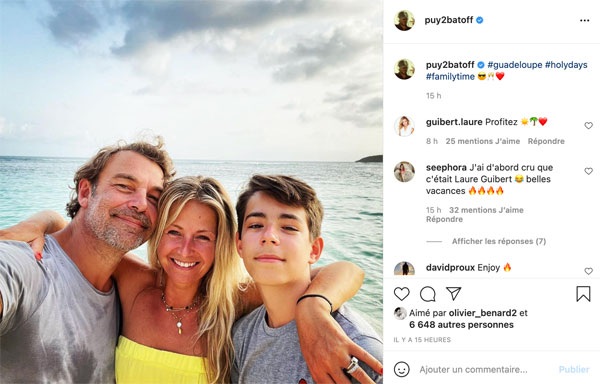Save the post with the bookmark icon
The image size is (600, 384).
click(x=583, y=294)
